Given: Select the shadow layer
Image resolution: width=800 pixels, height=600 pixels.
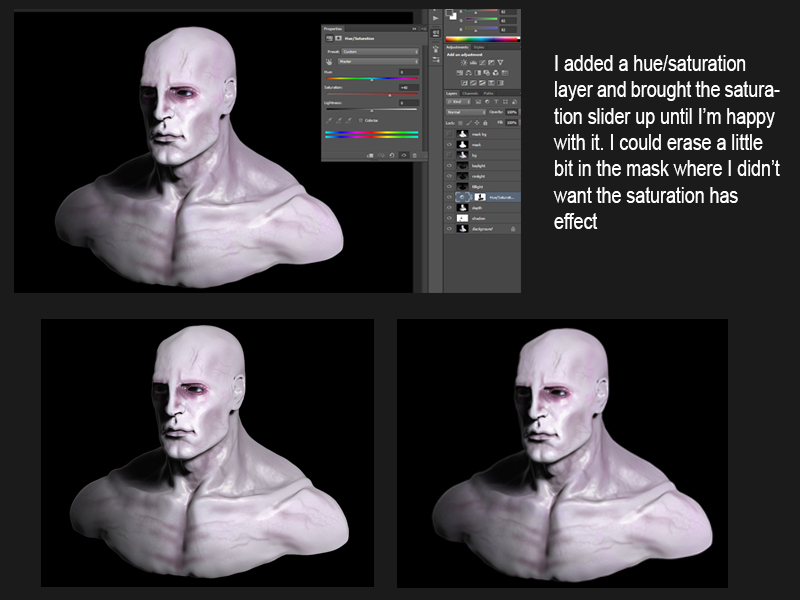Looking at the screenshot, I should (480, 218).
